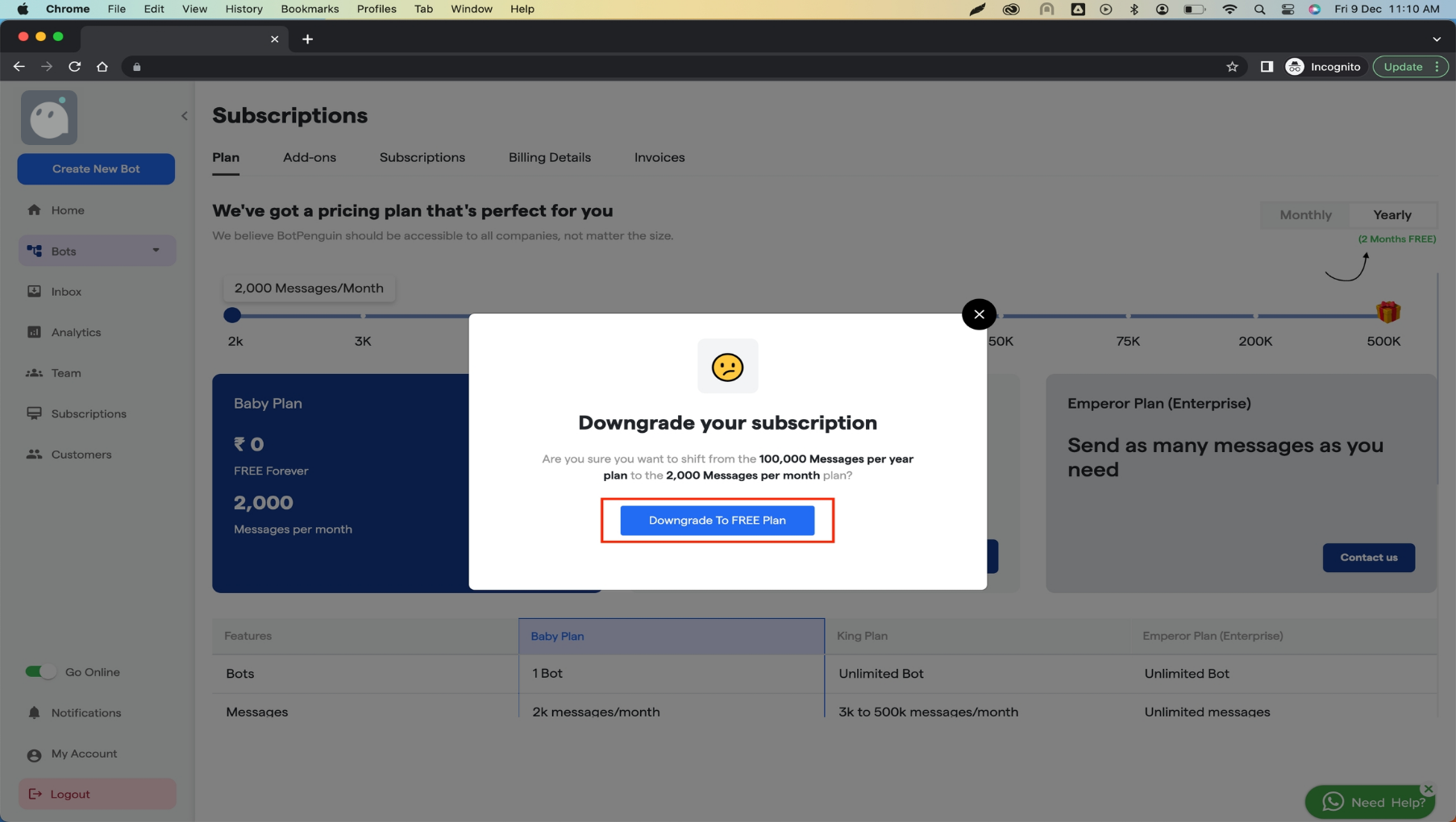
Task: Open Subscriptions sidebar icon
Action: click(35, 413)
